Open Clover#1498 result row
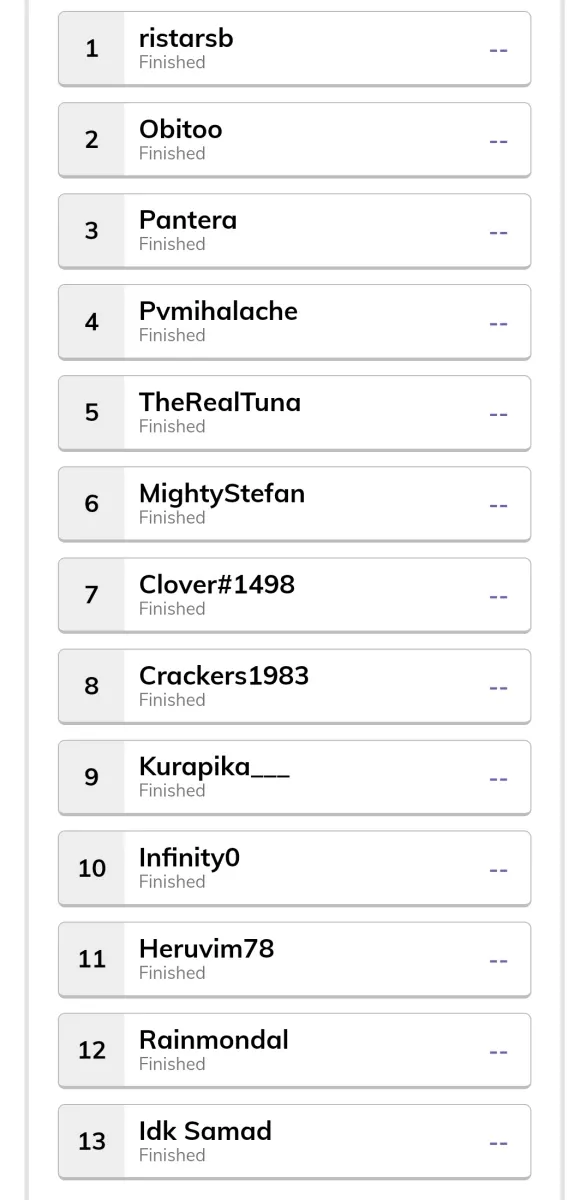The image size is (580, 1200). [294, 595]
